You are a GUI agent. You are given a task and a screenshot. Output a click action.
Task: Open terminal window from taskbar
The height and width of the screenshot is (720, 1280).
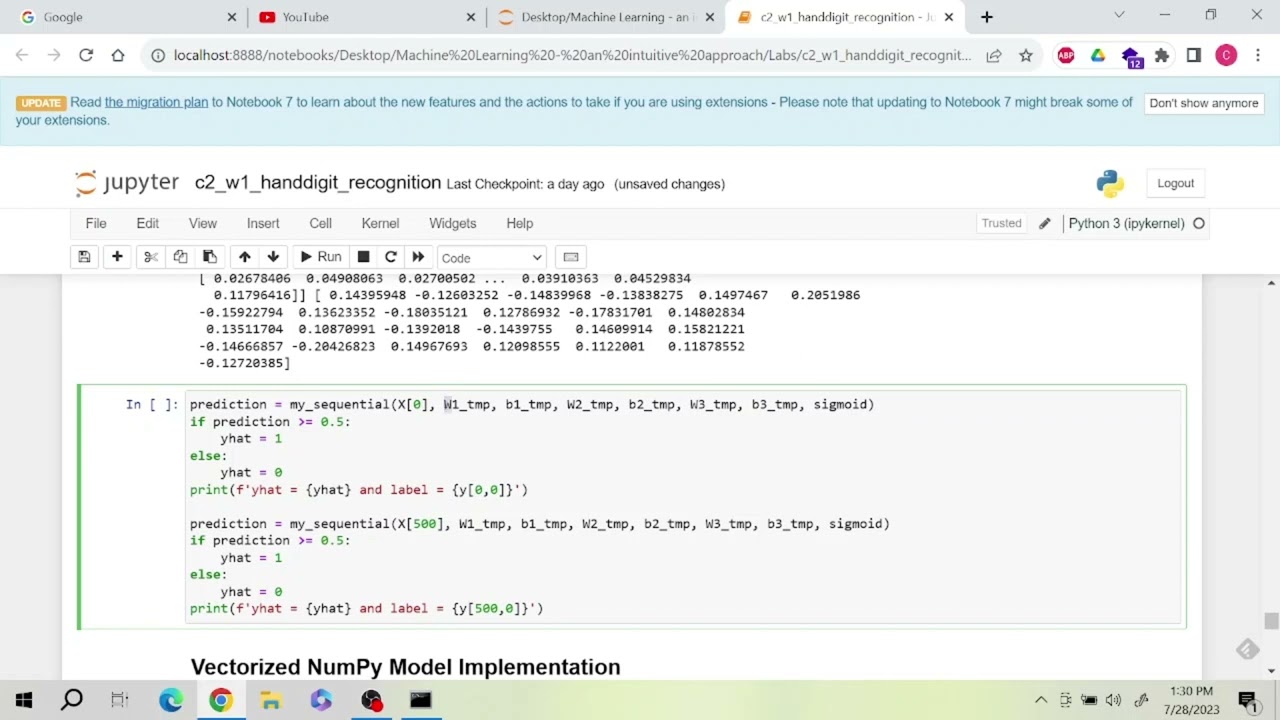[420, 700]
